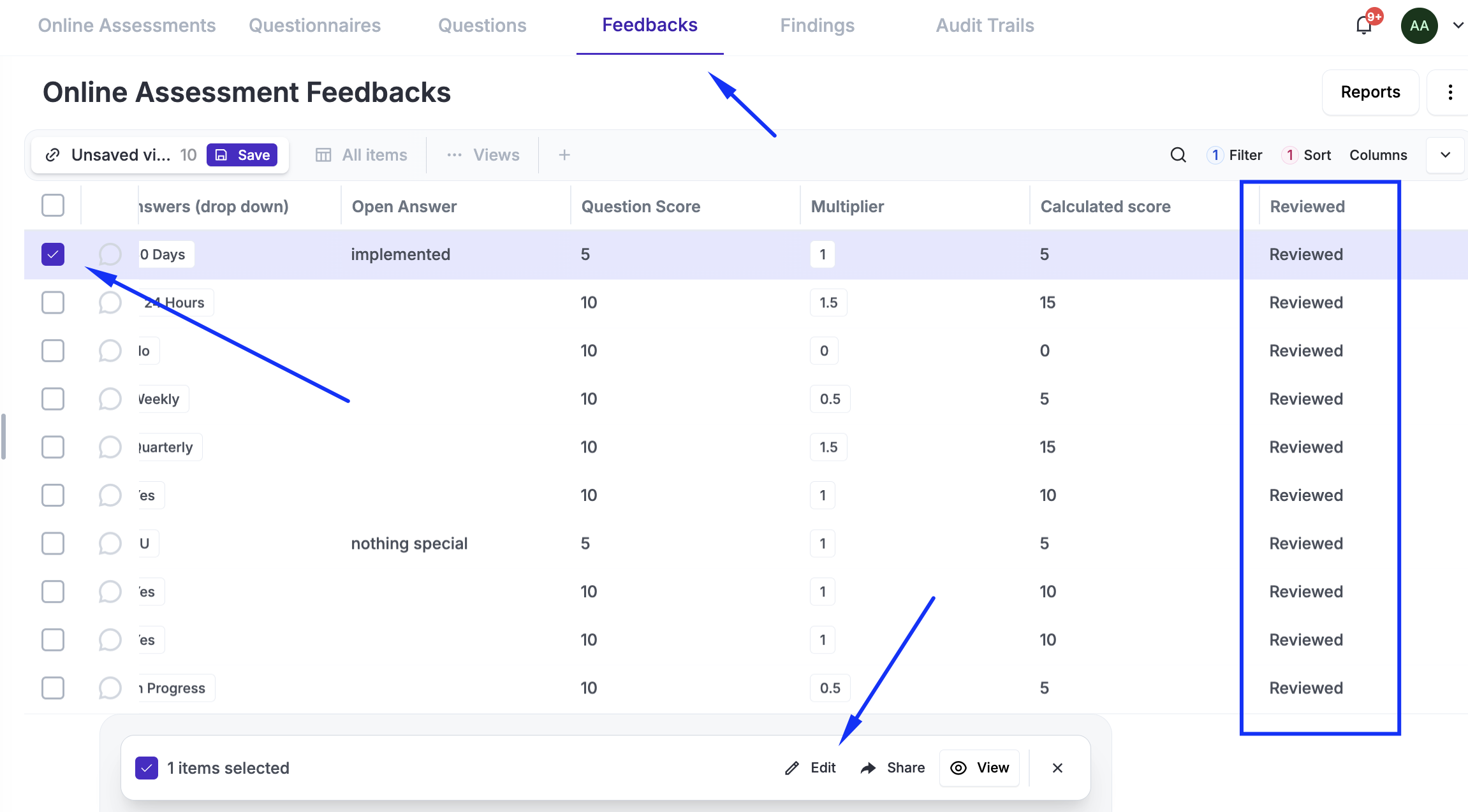
Task: Open the three-dot options menu beside Reports
Action: tap(1450, 92)
